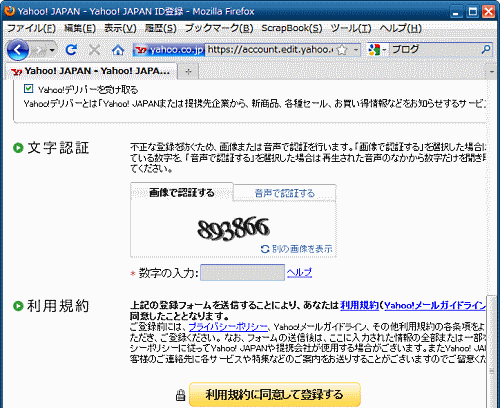Click the stop loading X icon
500x408 pixels.
94,50
